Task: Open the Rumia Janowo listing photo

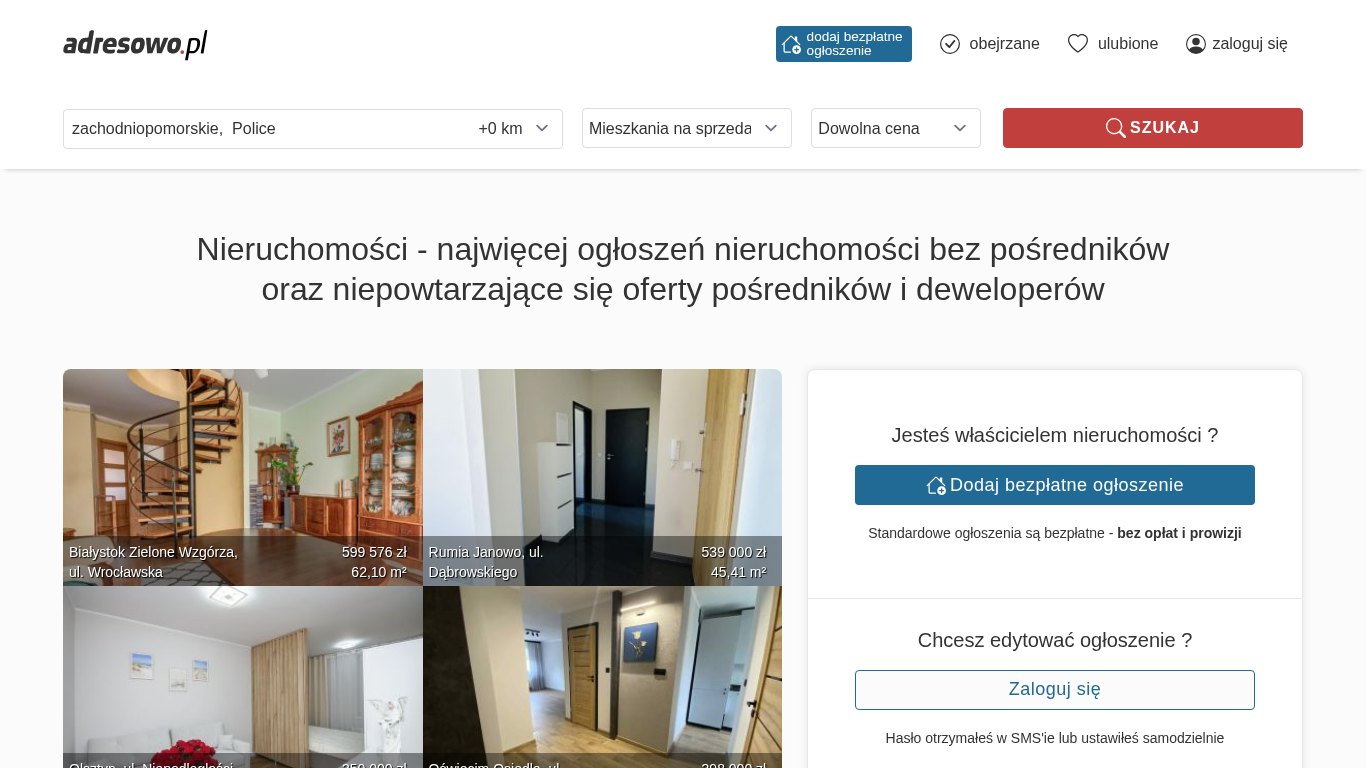Action: pyautogui.click(x=602, y=477)
